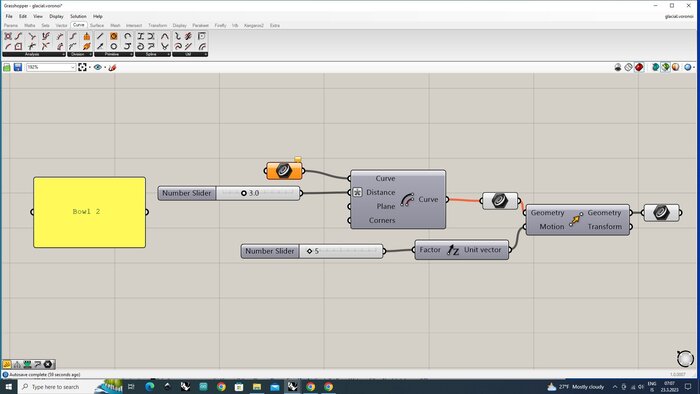This screenshot has height=394, width=700.
Task: Expand the Analysis panel dropdown
Action: pos(63,54)
